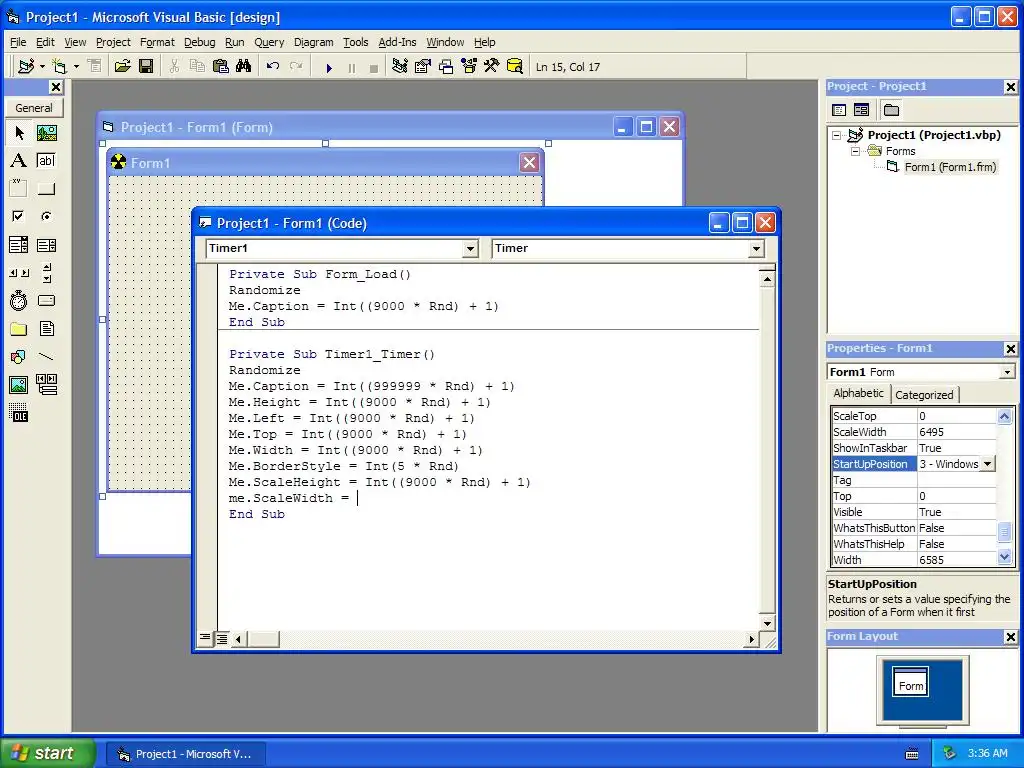Image resolution: width=1024 pixels, height=768 pixels.
Task: Switch to the Categorized properties tab
Action: click(x=924, y=394)
